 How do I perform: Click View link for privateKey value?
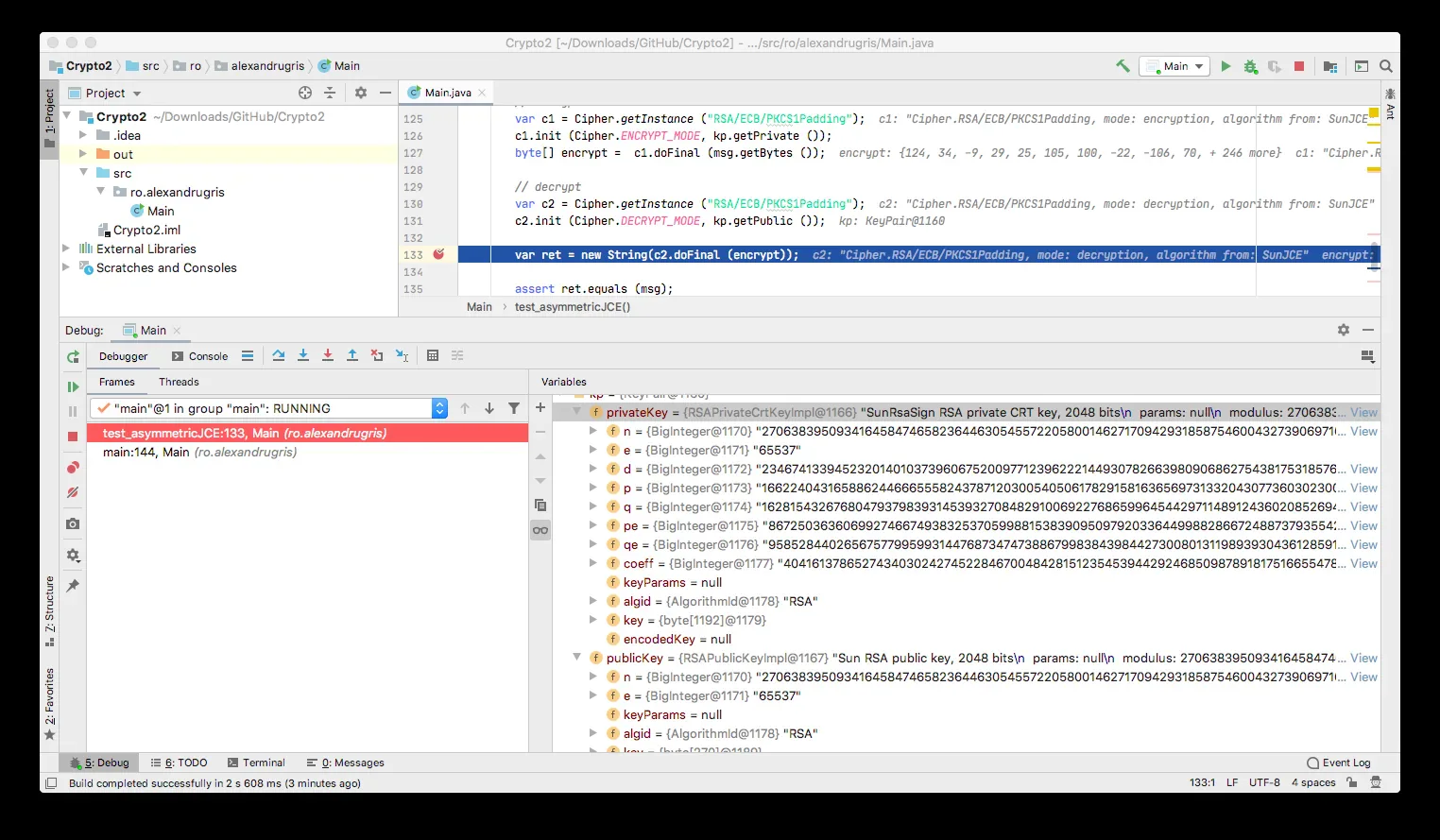click(x=1363, y=412)
